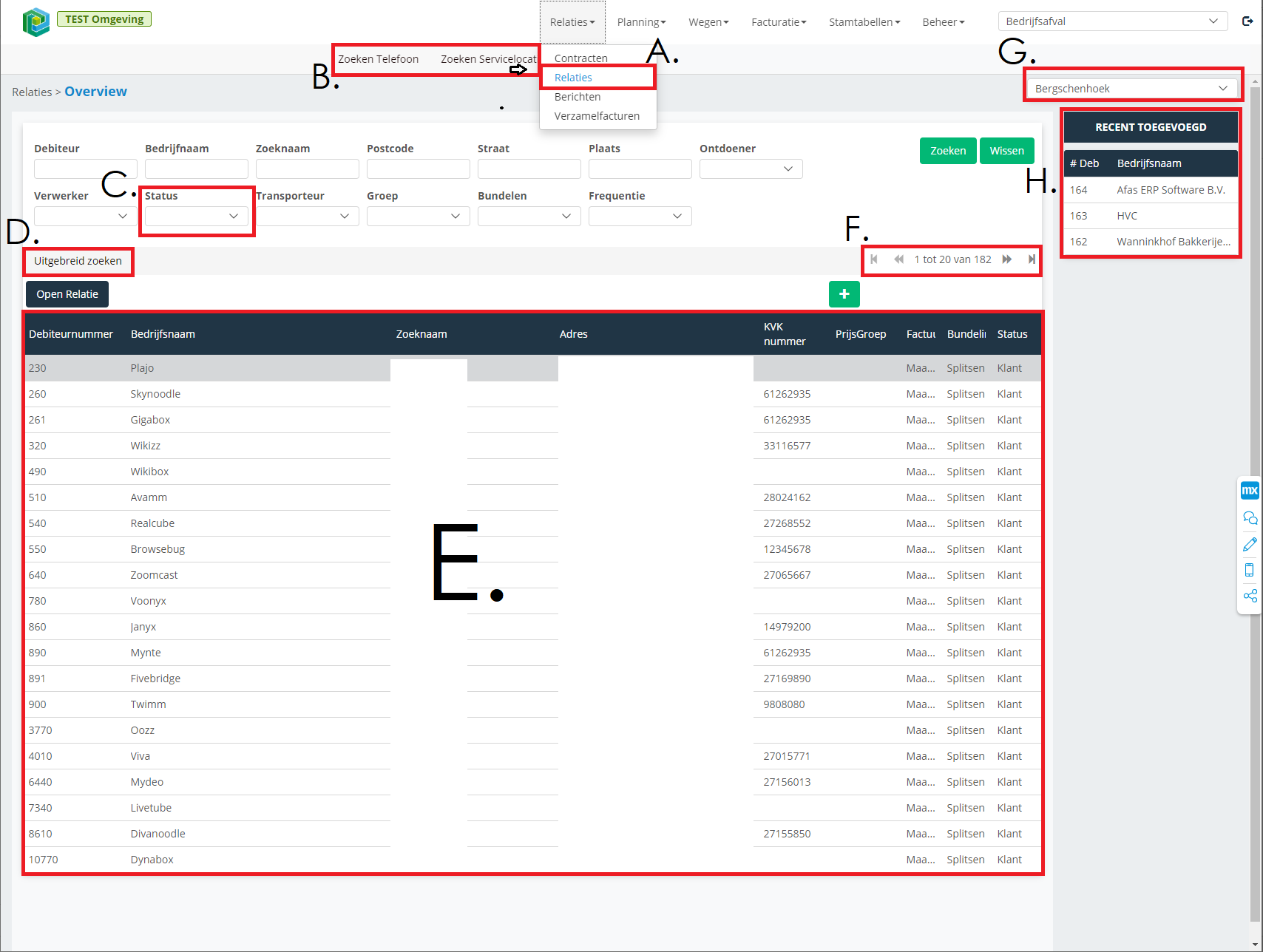Viewport: 1263px width, 952px height.
Task: Expand the Groep dropdown
Action: (x=418, y=217)
